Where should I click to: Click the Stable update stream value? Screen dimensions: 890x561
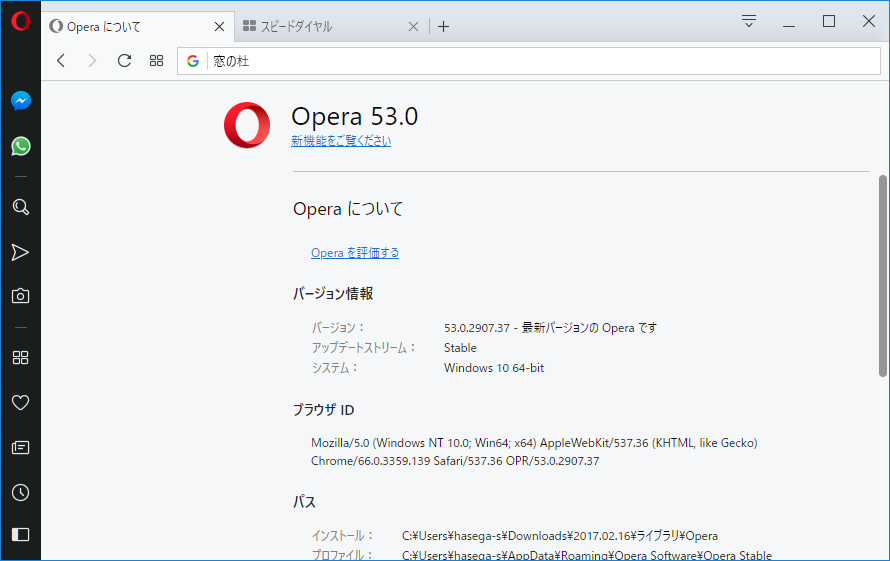coord(460,348)
